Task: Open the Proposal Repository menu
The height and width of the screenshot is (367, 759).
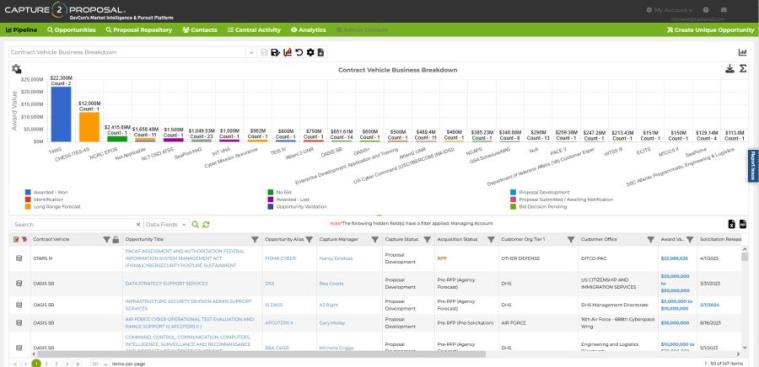Action: (138, 30)
